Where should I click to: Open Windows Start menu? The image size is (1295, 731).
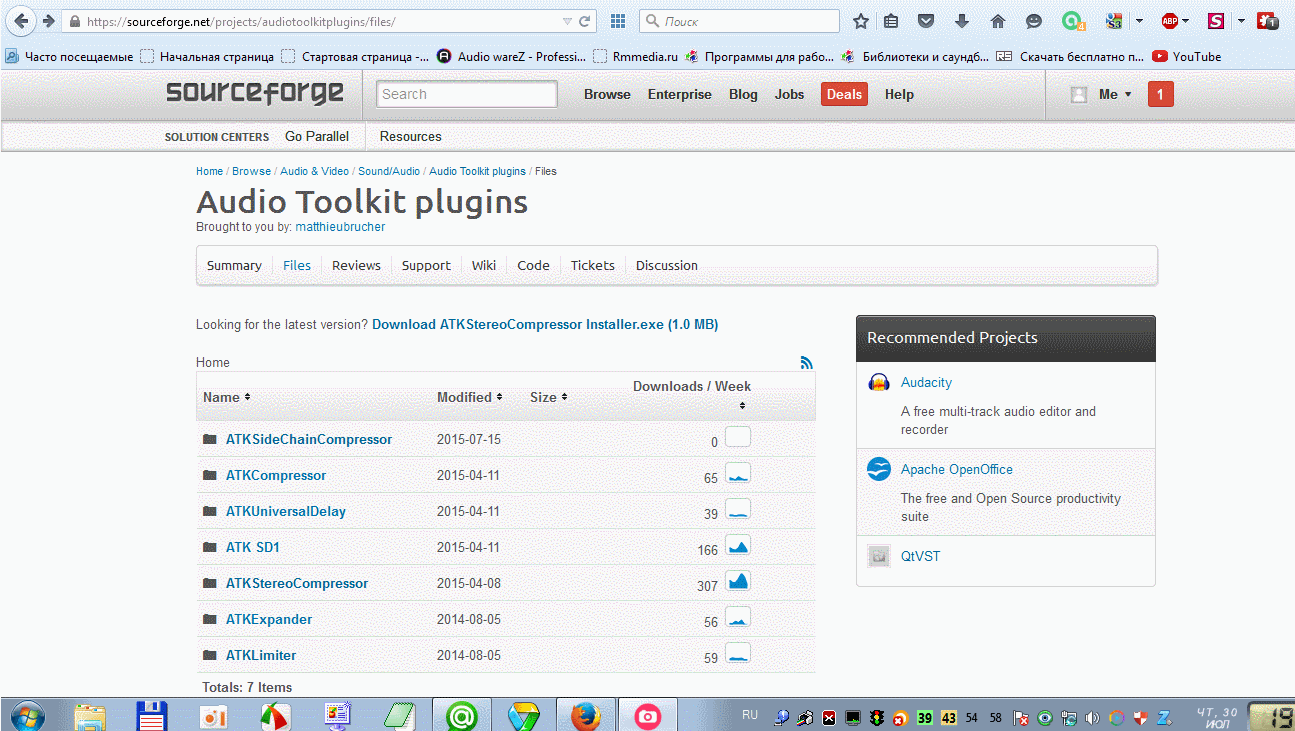(26, 716)
